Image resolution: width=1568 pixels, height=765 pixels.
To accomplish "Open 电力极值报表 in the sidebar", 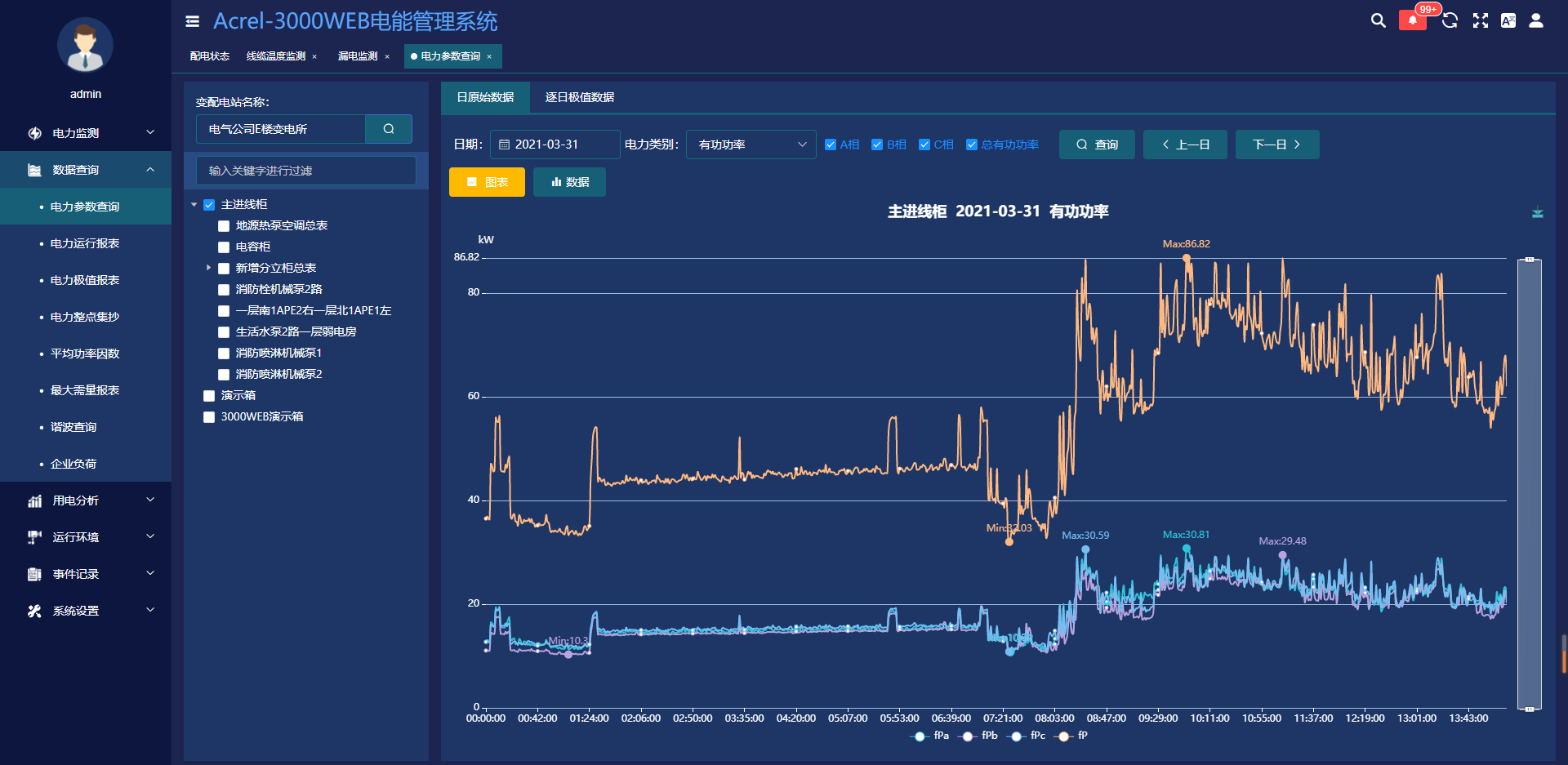I will 85,280.
